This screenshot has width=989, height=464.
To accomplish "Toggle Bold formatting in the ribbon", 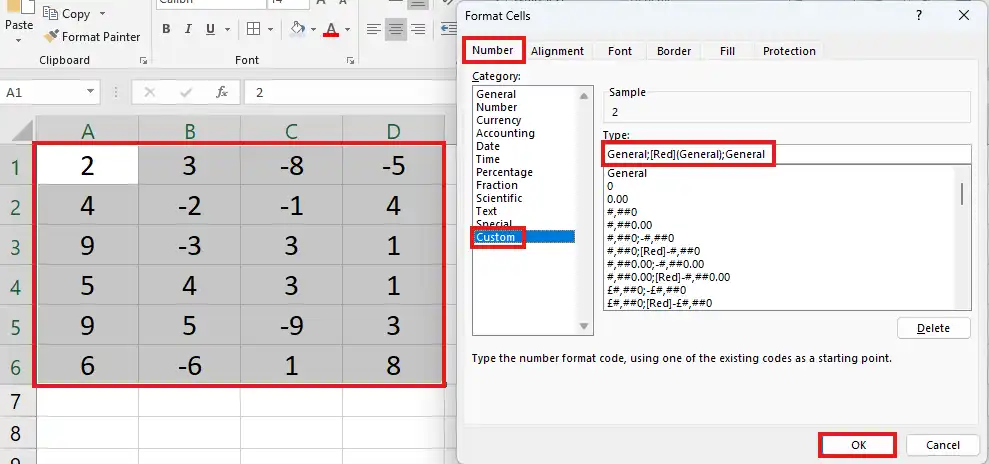I will 166,29.
